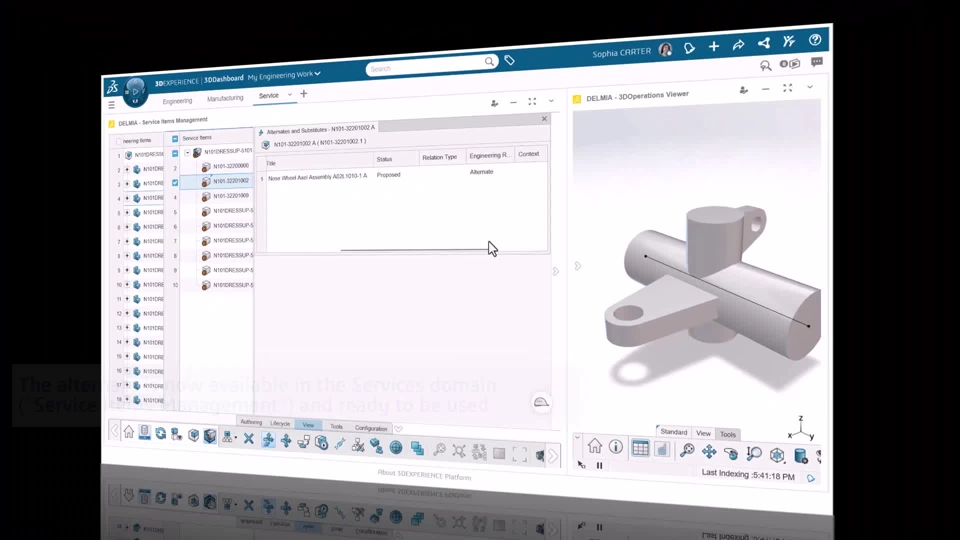Toggle the Engineering Items header checkbox
Screen dimensions: 960x540
tap(119, 141)
